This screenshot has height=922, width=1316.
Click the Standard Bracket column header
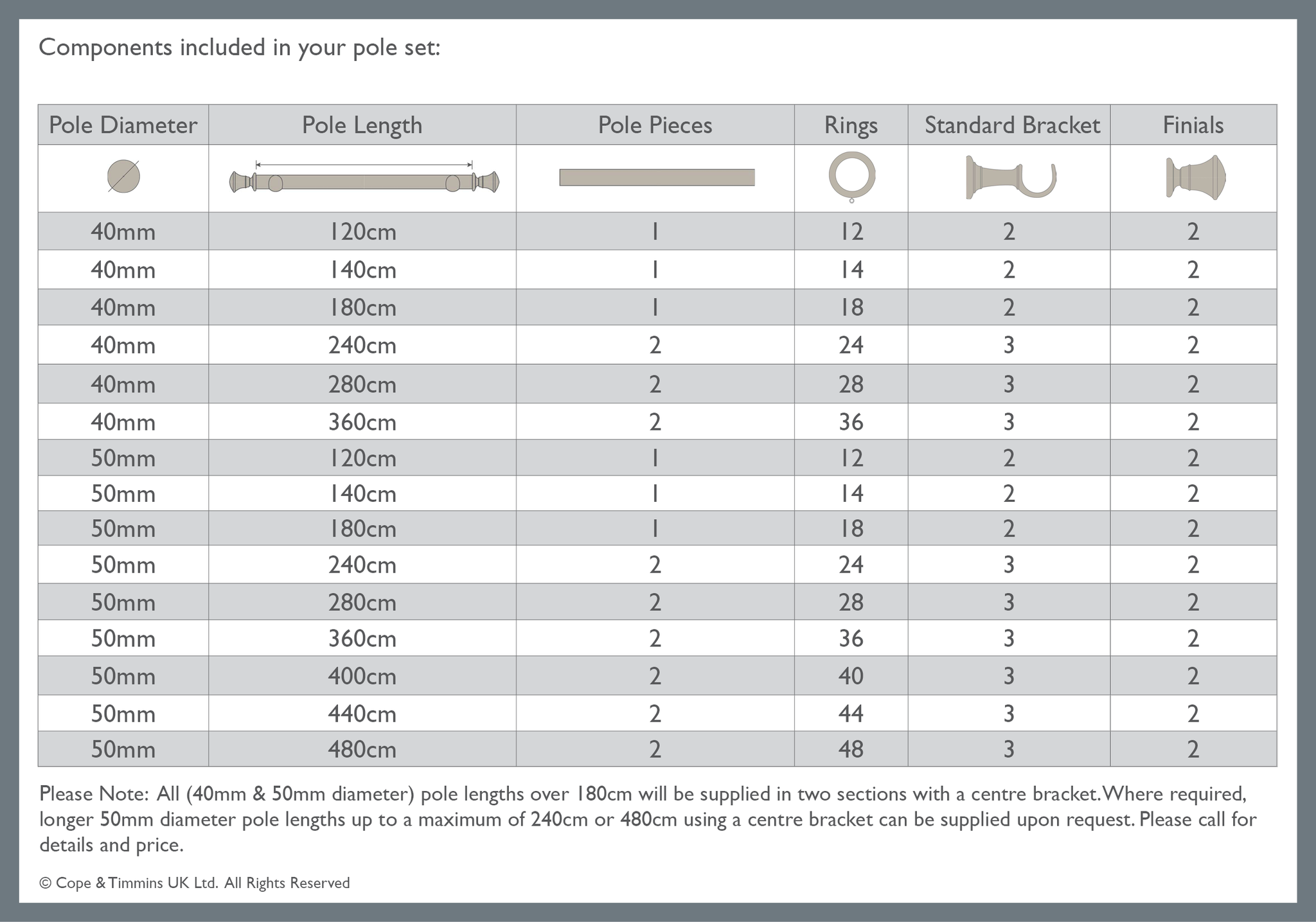[x=1012, y=125]
